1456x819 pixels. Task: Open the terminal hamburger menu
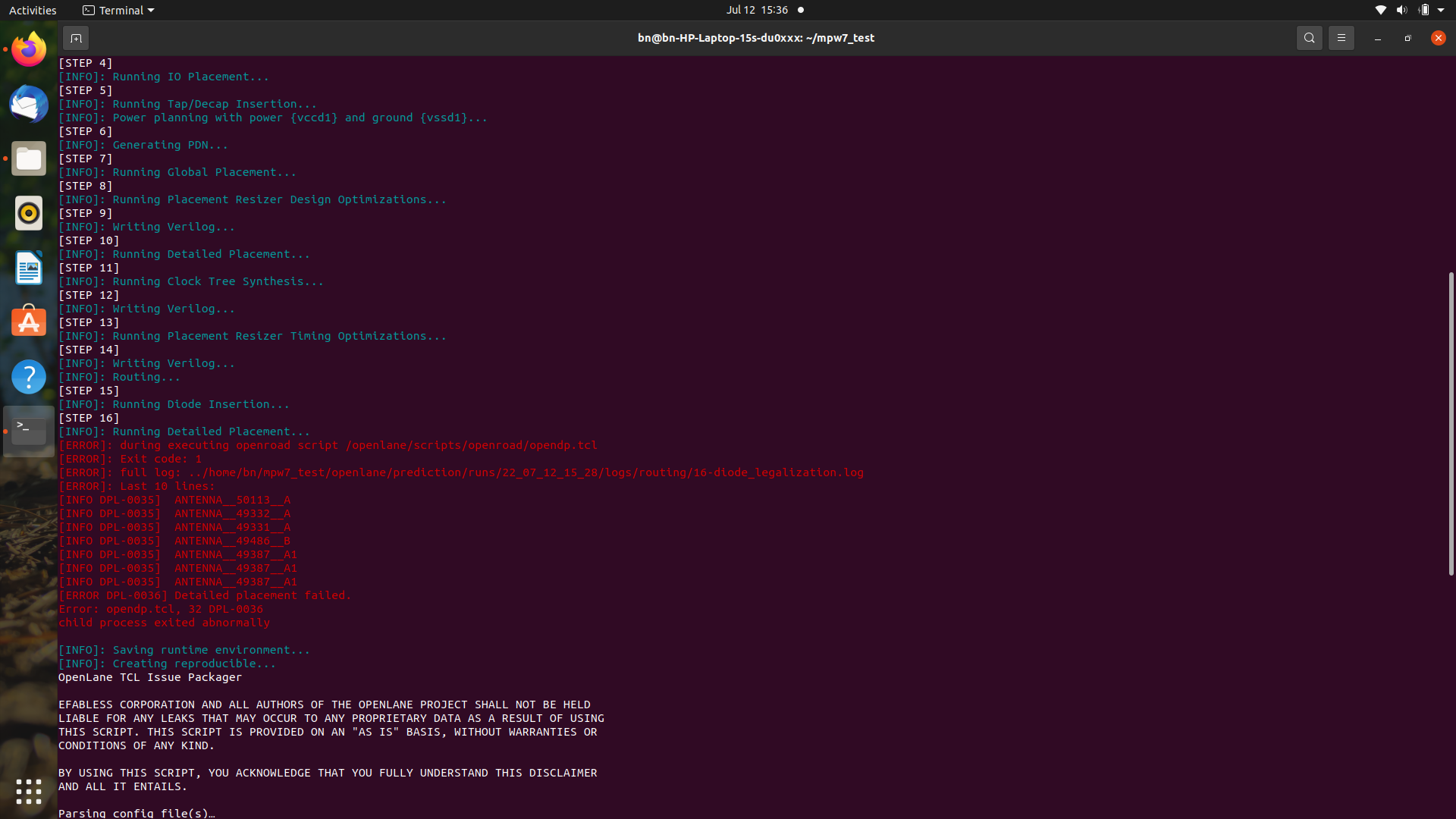point(1340,37)
